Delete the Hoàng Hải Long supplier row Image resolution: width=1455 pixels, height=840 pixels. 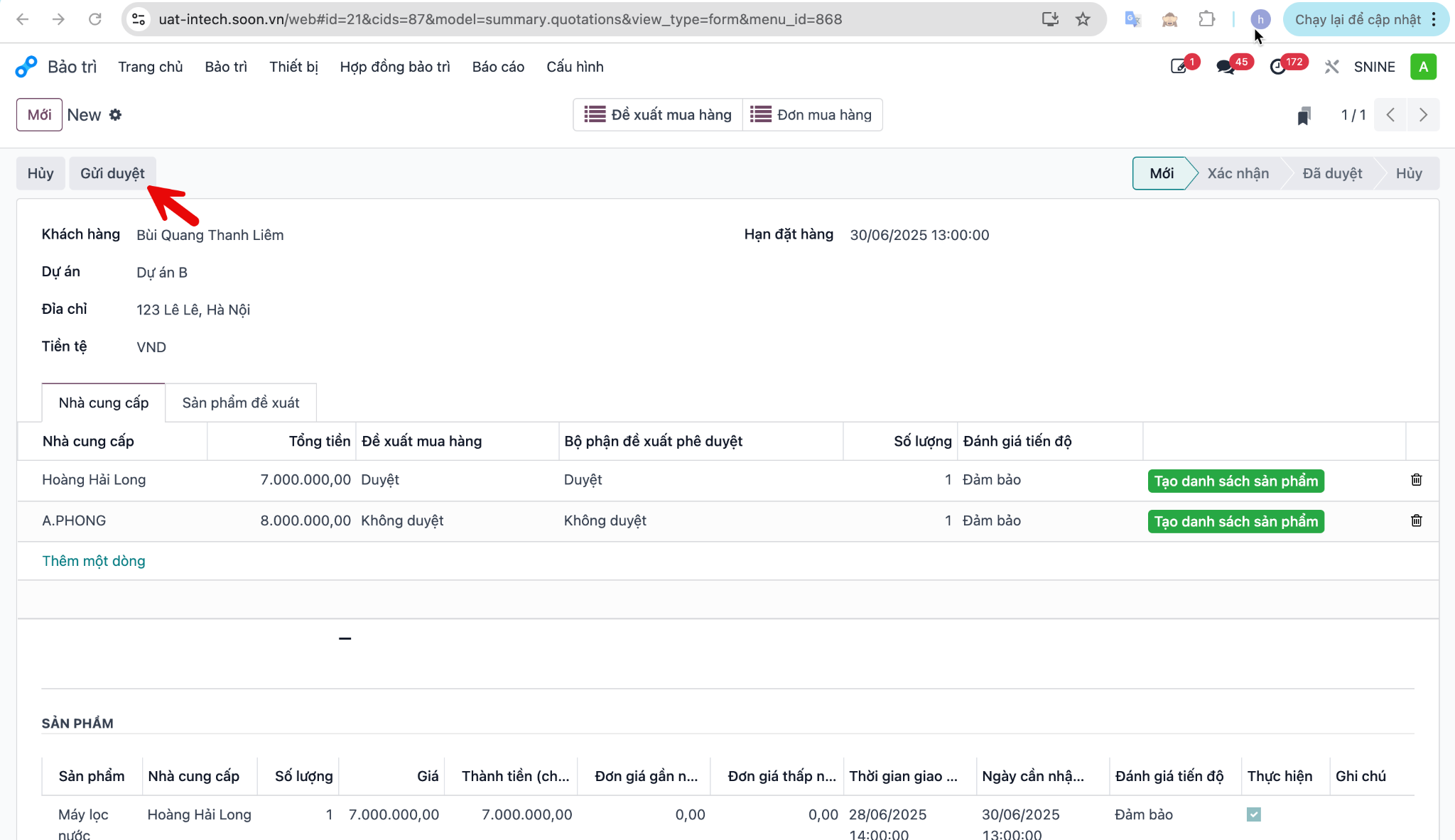(x=1416, y=480)
